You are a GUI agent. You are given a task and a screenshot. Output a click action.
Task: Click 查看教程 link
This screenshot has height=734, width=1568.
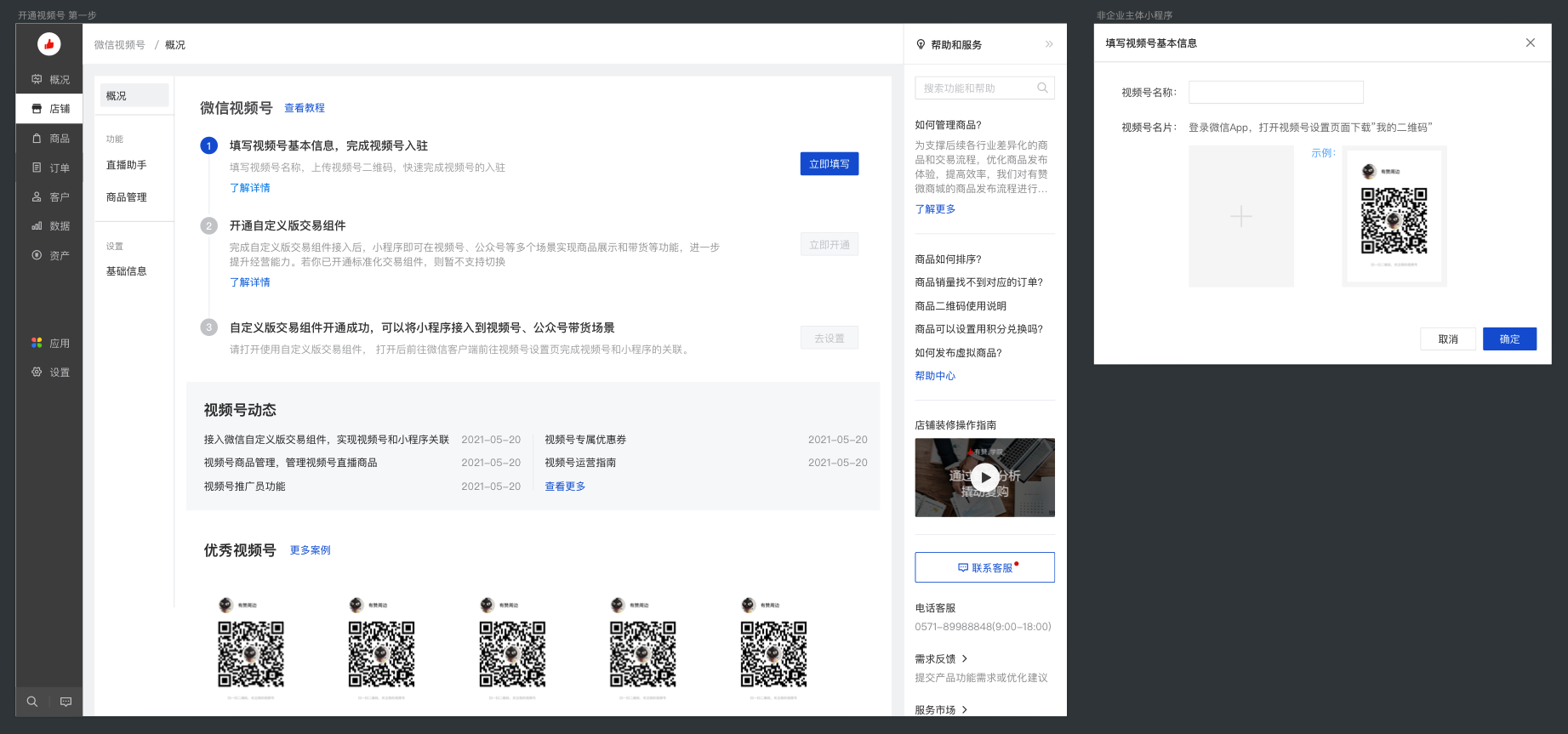tap(305, 108)
